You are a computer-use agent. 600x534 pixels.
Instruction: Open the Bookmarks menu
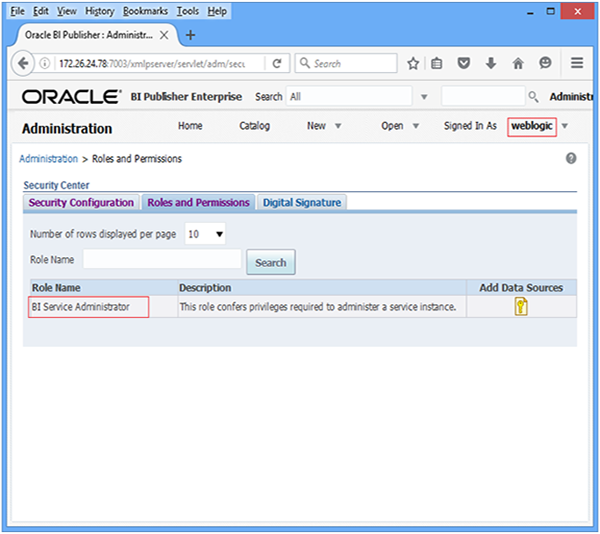145,11
